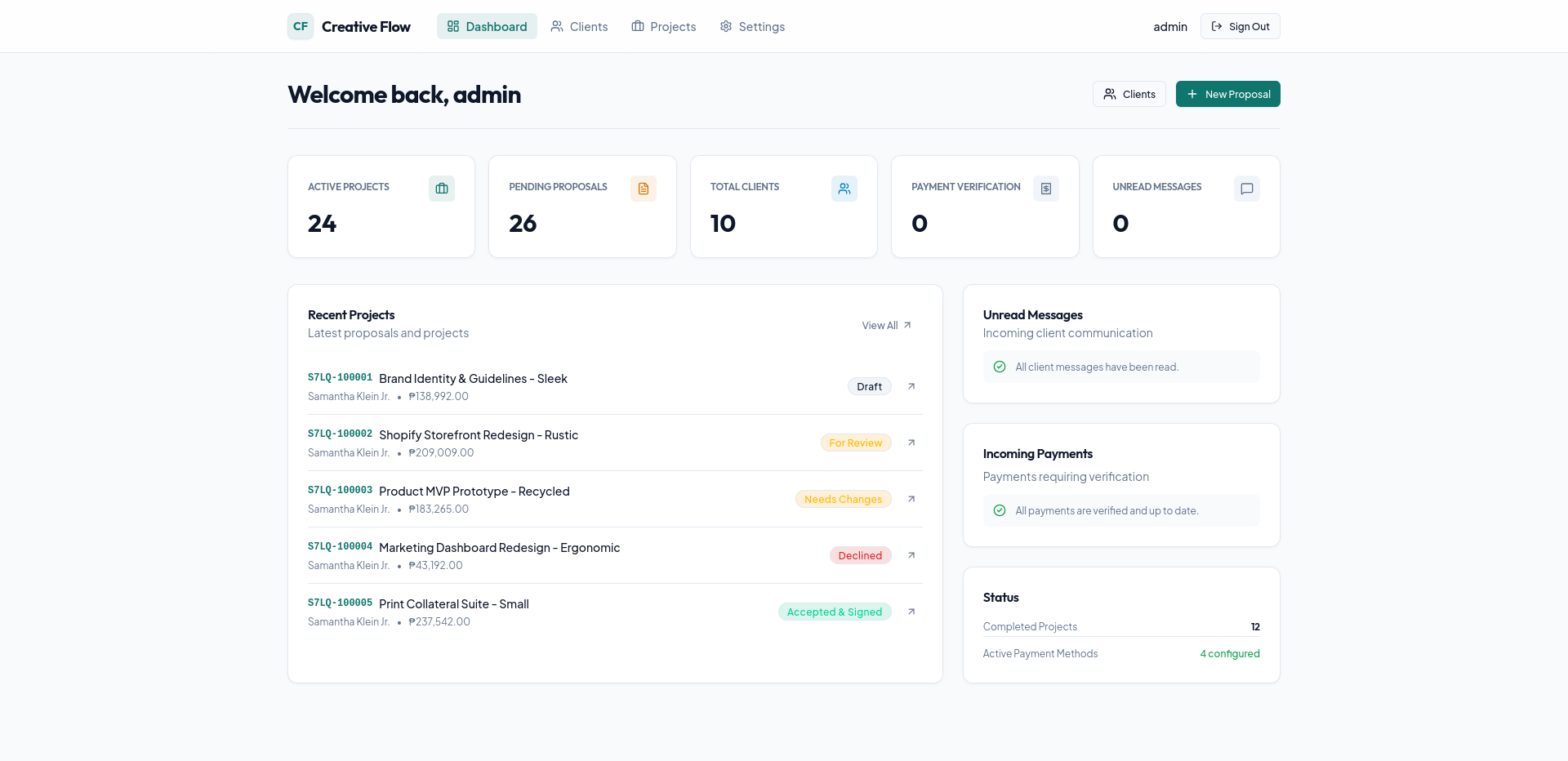Open Marketing Dashboard Redesign - Ergonomic title
The width and height of the screenshot is (1568, 761).
pos(500,548)
